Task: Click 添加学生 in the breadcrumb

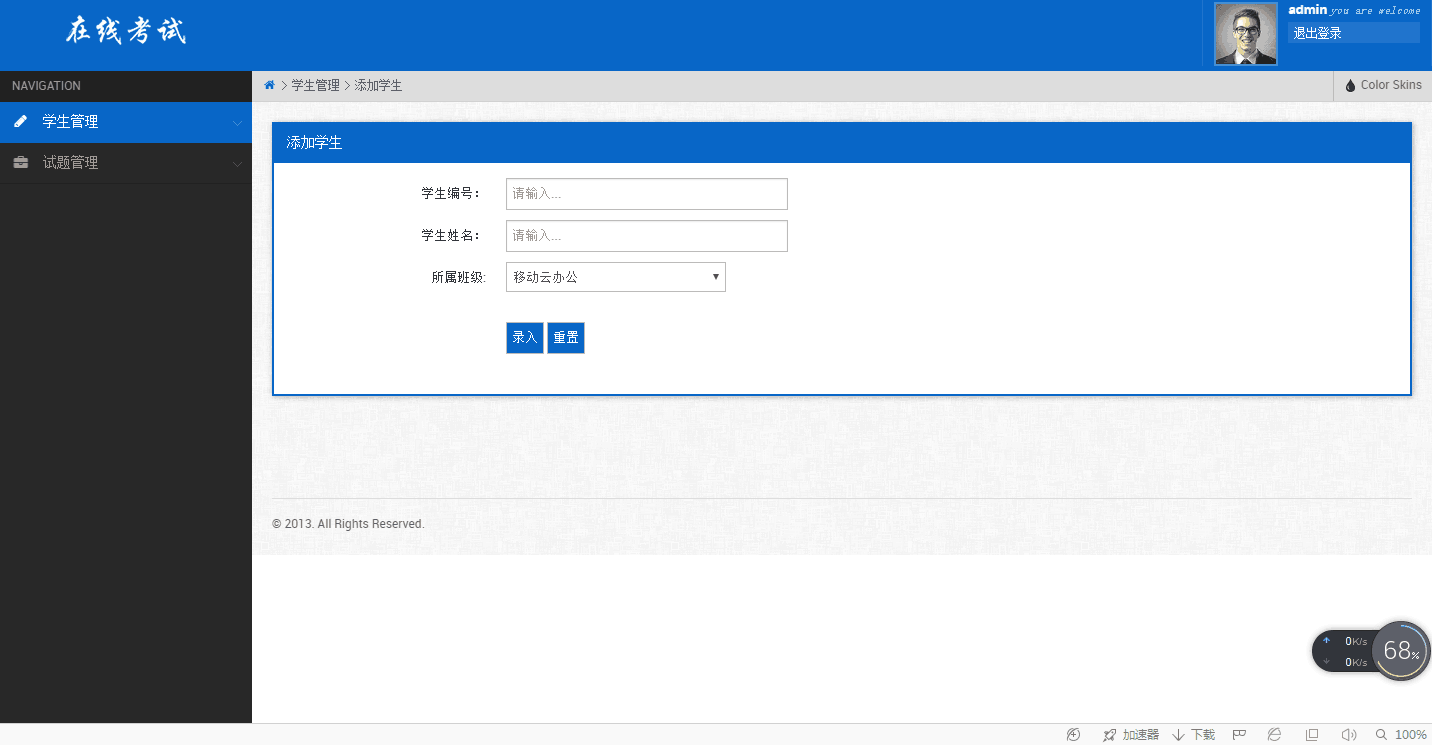Action: pos(378,86)
